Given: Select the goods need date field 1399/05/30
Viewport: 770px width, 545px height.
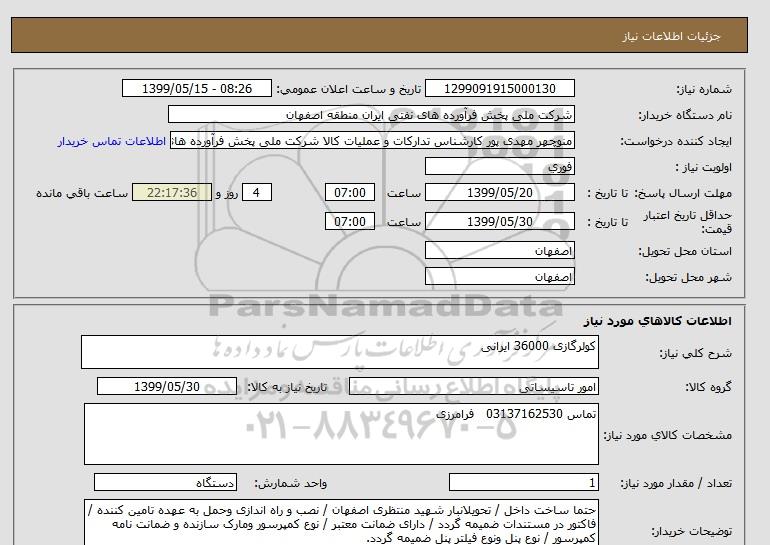Looking at the screenshot, I should [x=167, y=386].
